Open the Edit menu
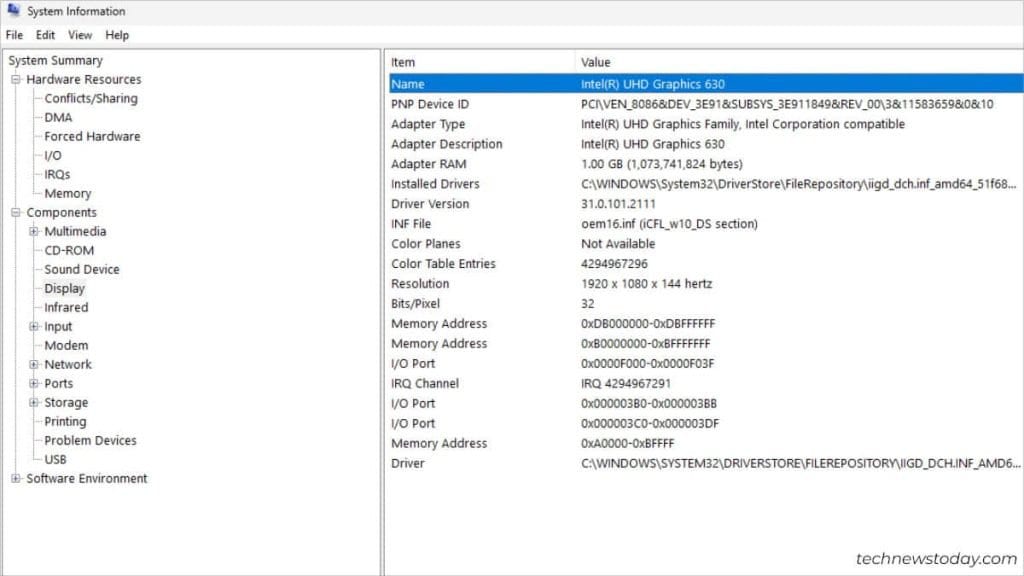 (45, 34)
